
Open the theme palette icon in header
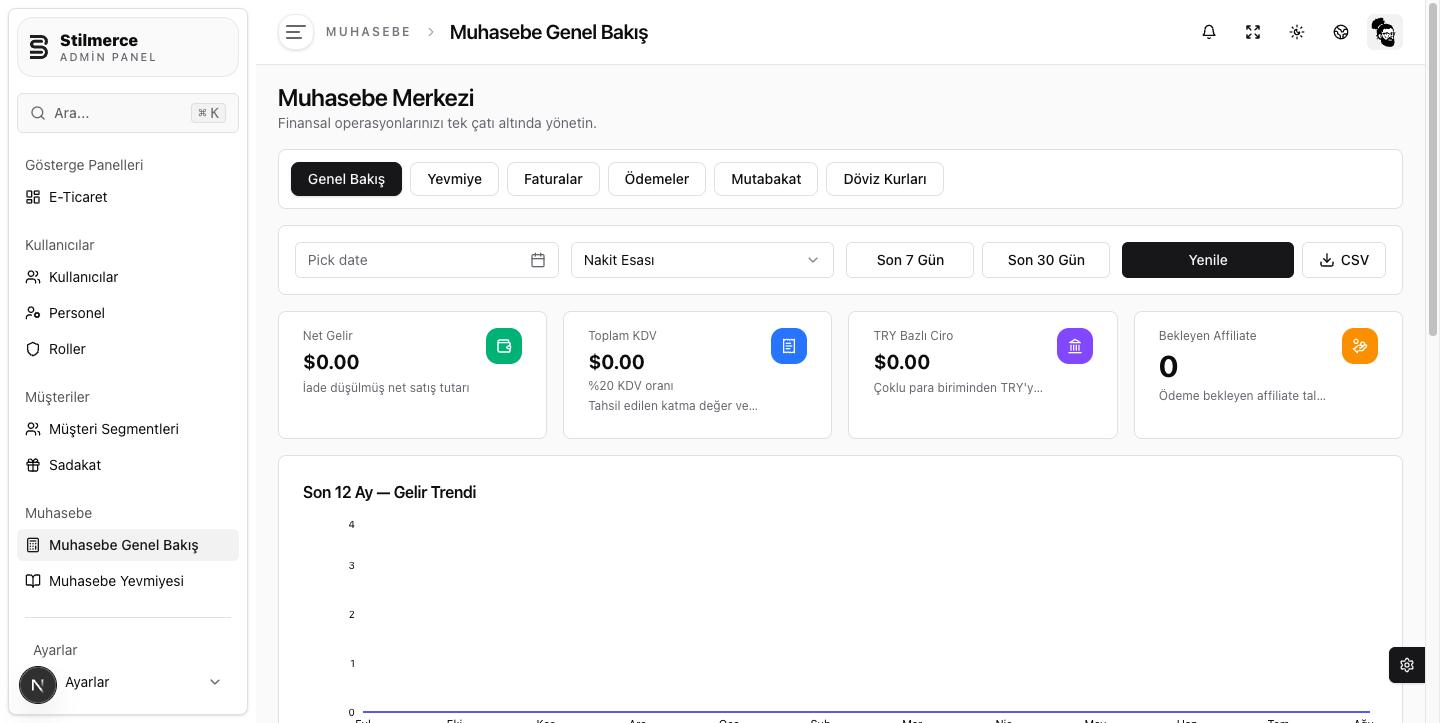[1341, 32]
